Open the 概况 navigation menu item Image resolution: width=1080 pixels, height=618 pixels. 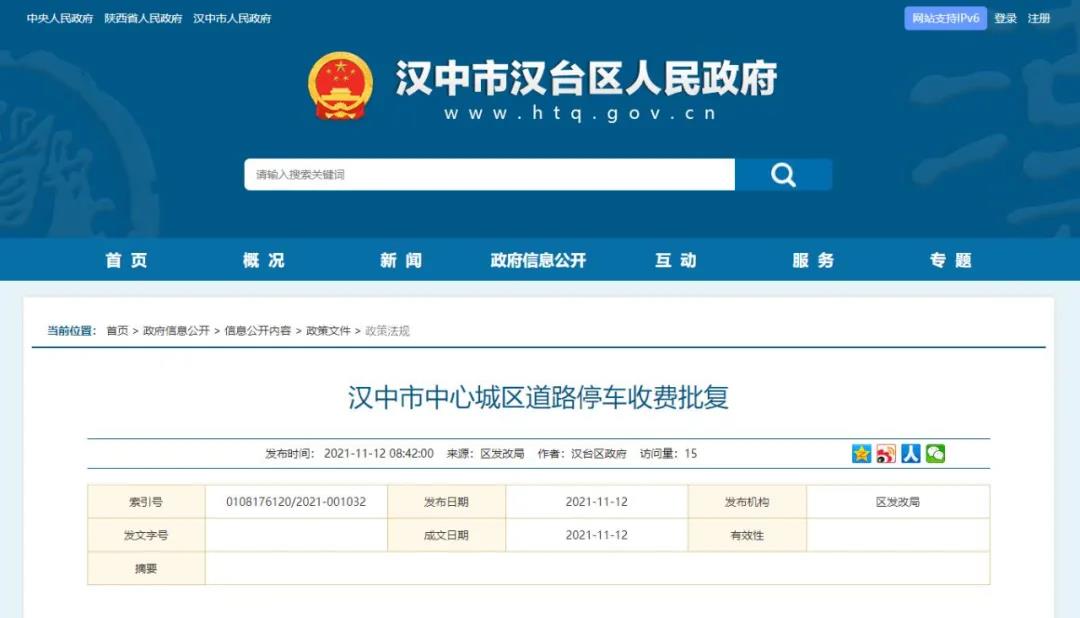[264, 260]
